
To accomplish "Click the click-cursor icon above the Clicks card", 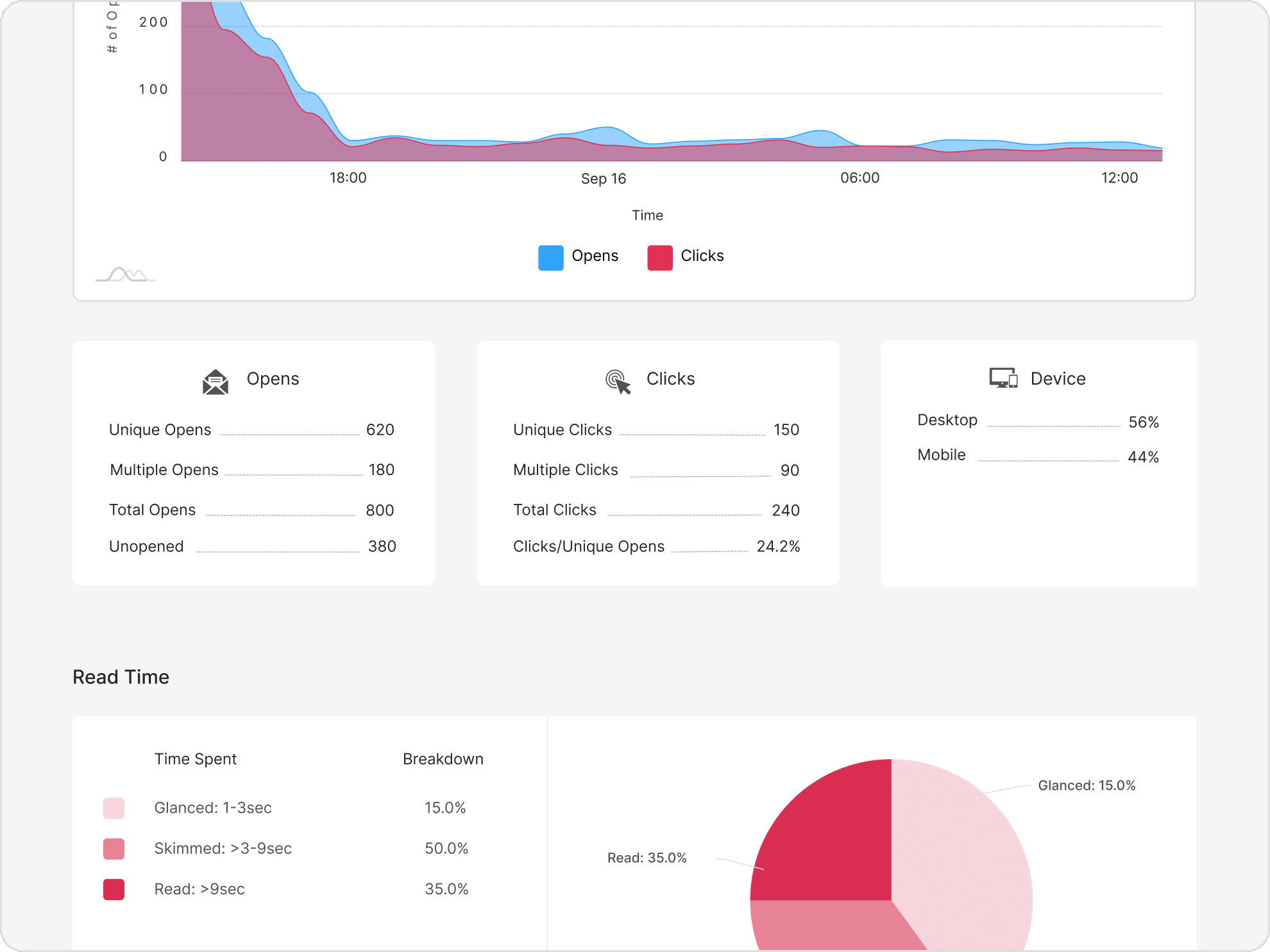I will pyautogui.click(x=618, y=380).
